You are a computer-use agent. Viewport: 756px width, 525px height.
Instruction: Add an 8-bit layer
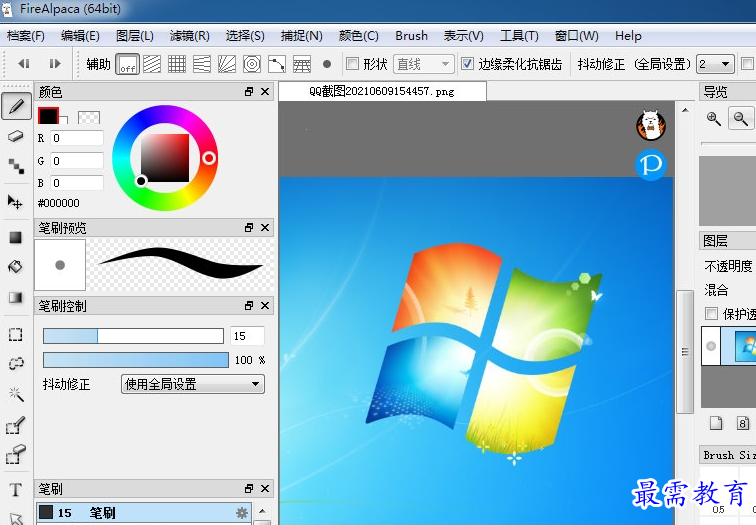[x=743, y=423]
